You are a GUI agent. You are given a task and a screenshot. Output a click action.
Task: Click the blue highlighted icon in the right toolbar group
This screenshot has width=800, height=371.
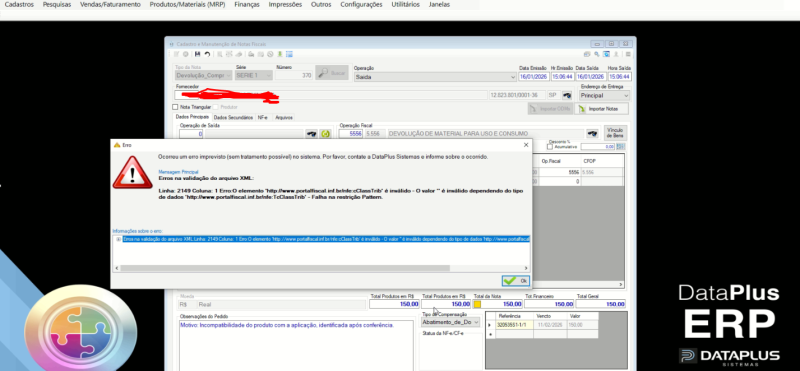607,54
